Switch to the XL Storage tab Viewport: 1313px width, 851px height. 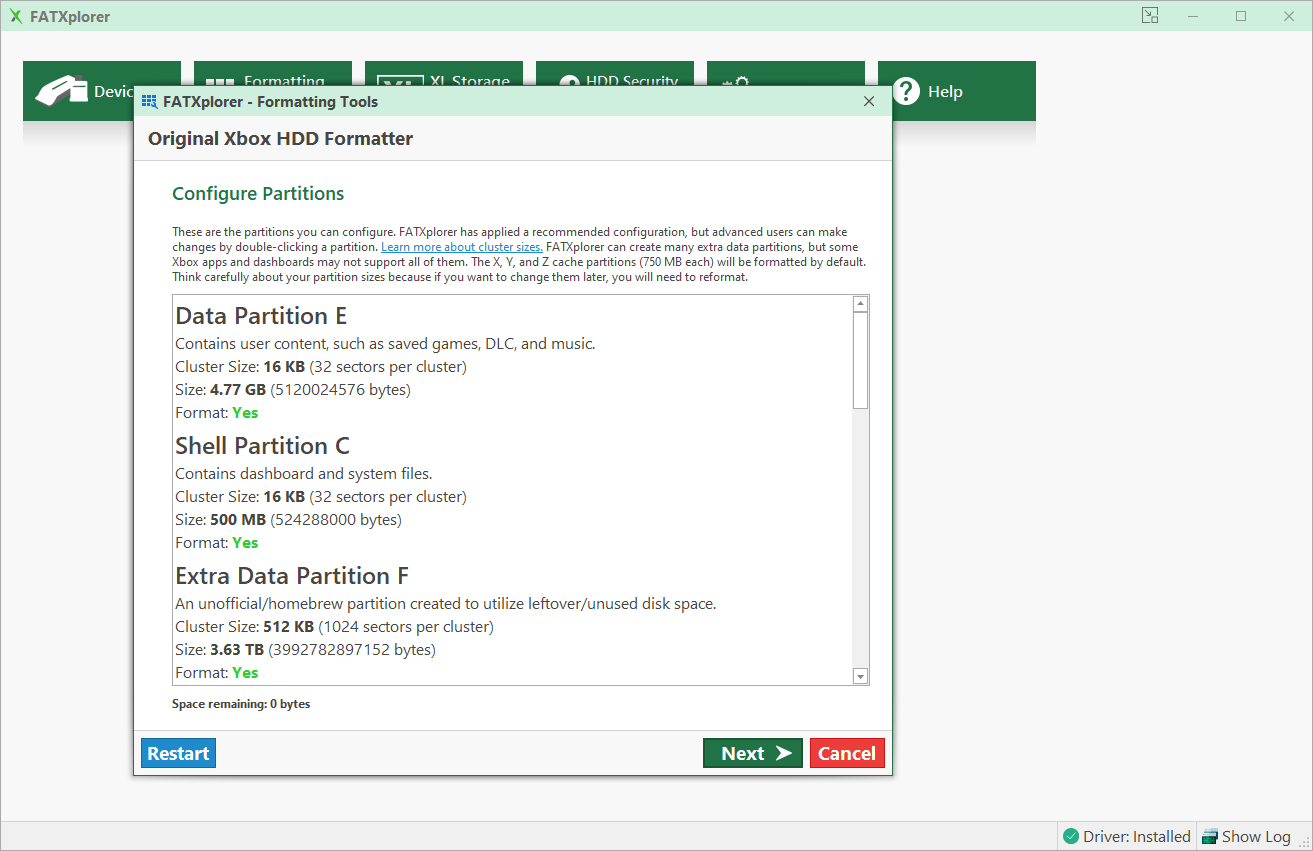point(443,75)
